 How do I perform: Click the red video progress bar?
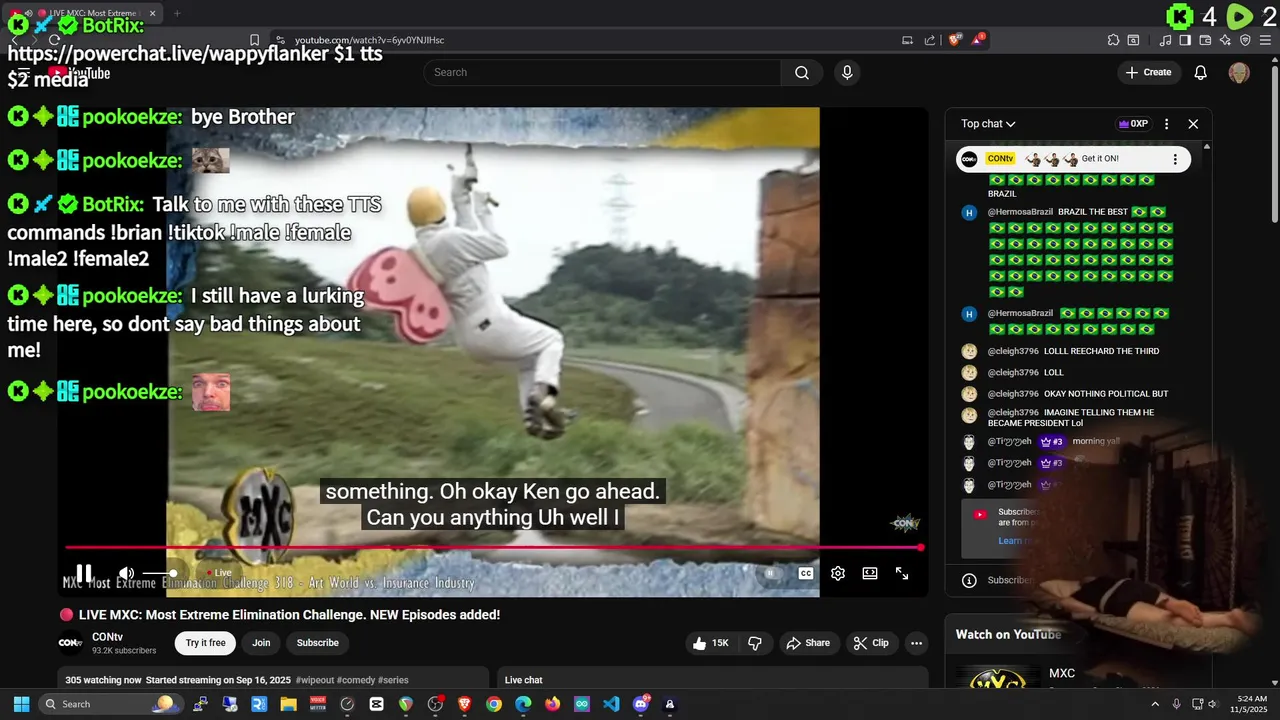tap(492, 547)
